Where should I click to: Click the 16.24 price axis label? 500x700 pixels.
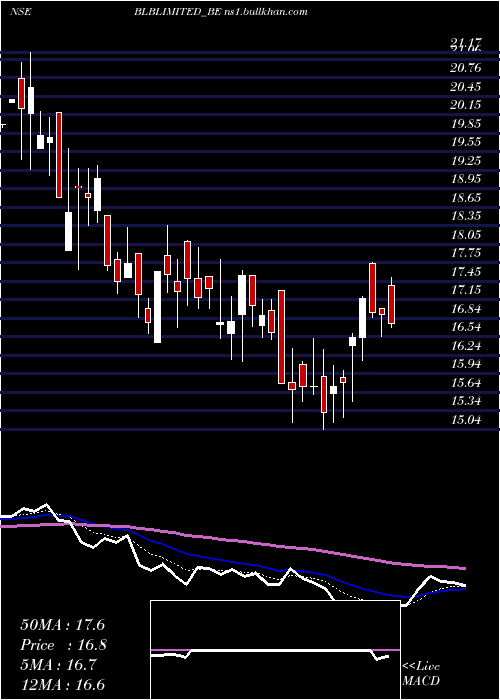tap(466, 346)
